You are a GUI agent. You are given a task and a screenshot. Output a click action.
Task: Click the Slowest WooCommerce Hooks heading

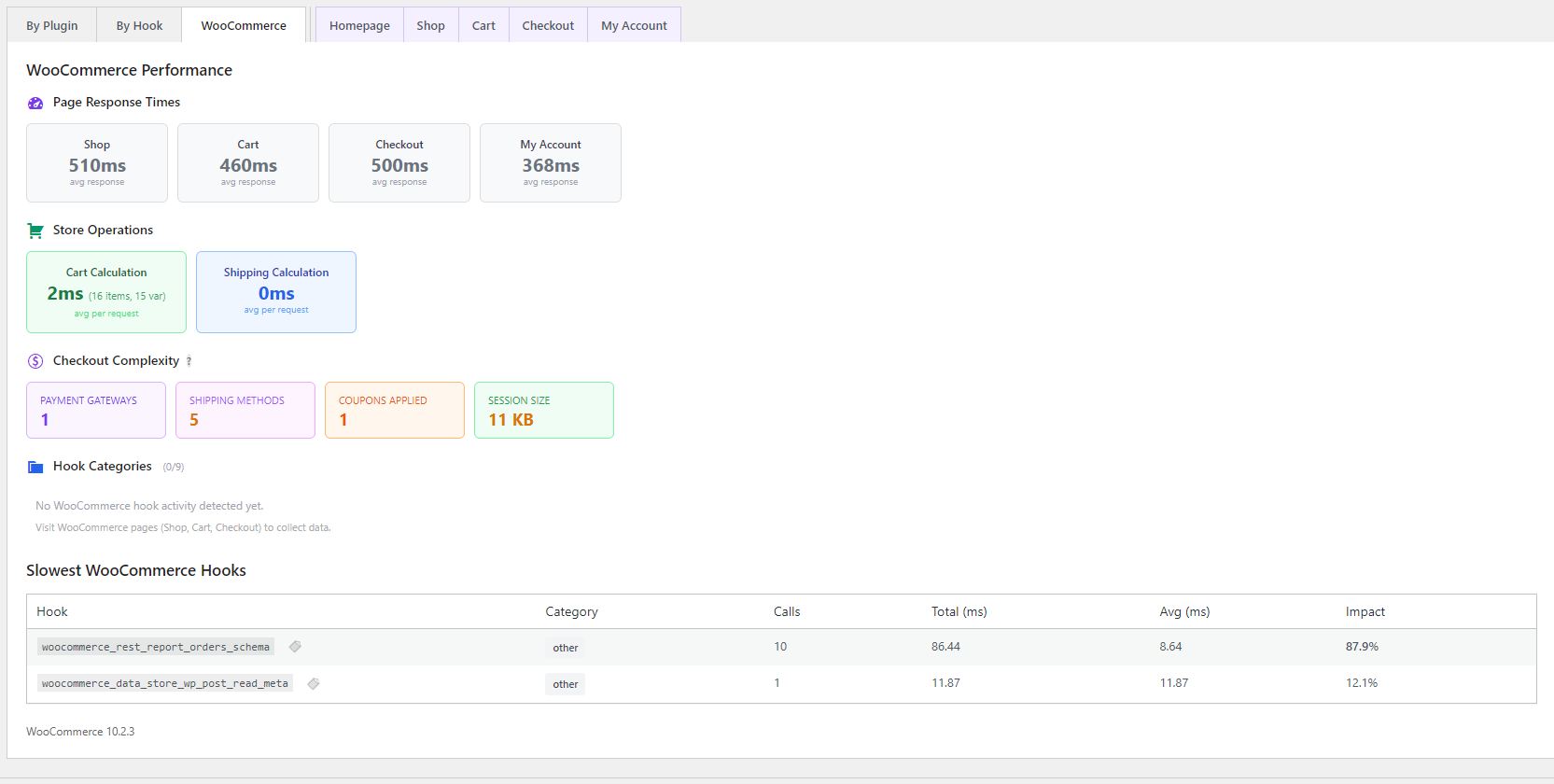tap(136, 570)
